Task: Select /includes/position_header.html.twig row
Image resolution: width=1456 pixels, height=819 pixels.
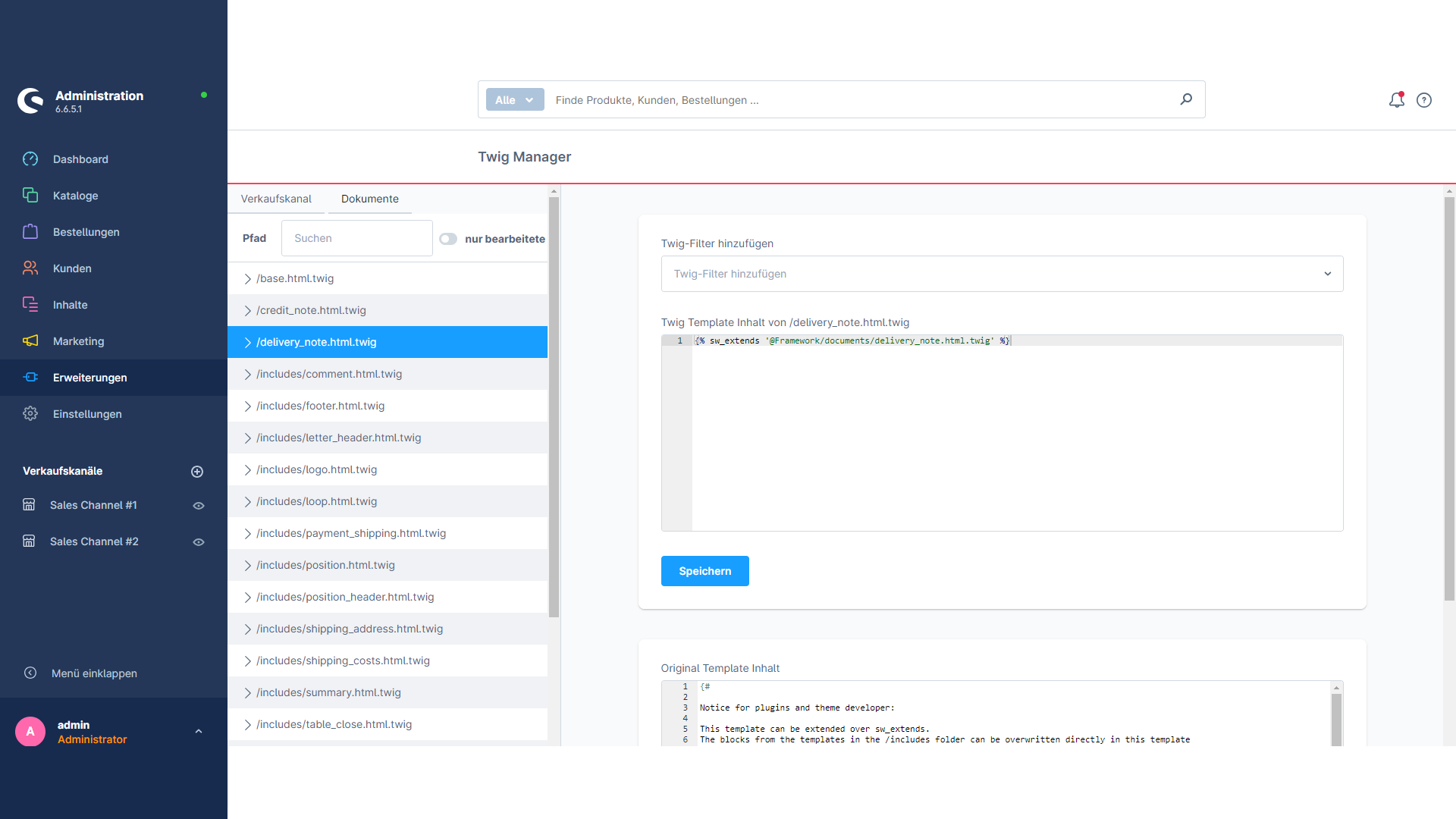Action: tap(388, 597)
